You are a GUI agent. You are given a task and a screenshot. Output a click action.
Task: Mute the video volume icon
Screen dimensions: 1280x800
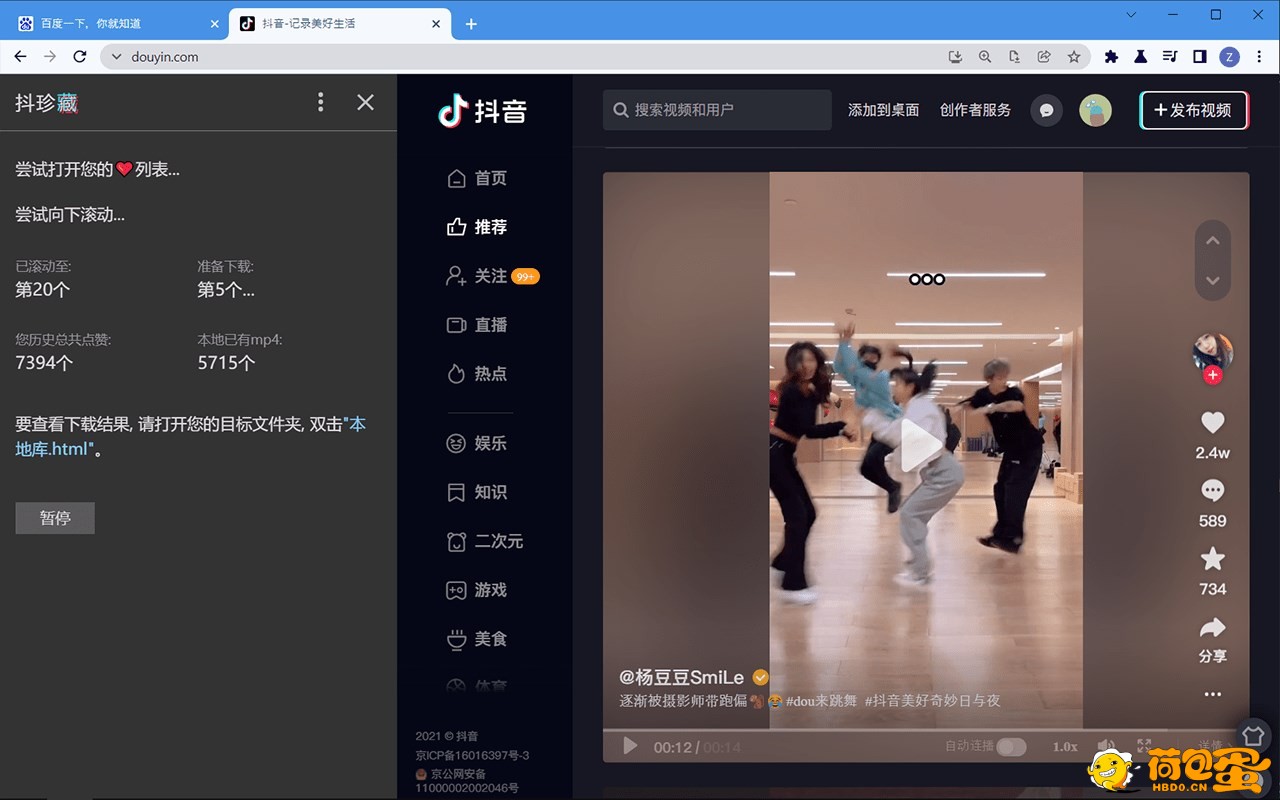click(x=1105, y=747)
